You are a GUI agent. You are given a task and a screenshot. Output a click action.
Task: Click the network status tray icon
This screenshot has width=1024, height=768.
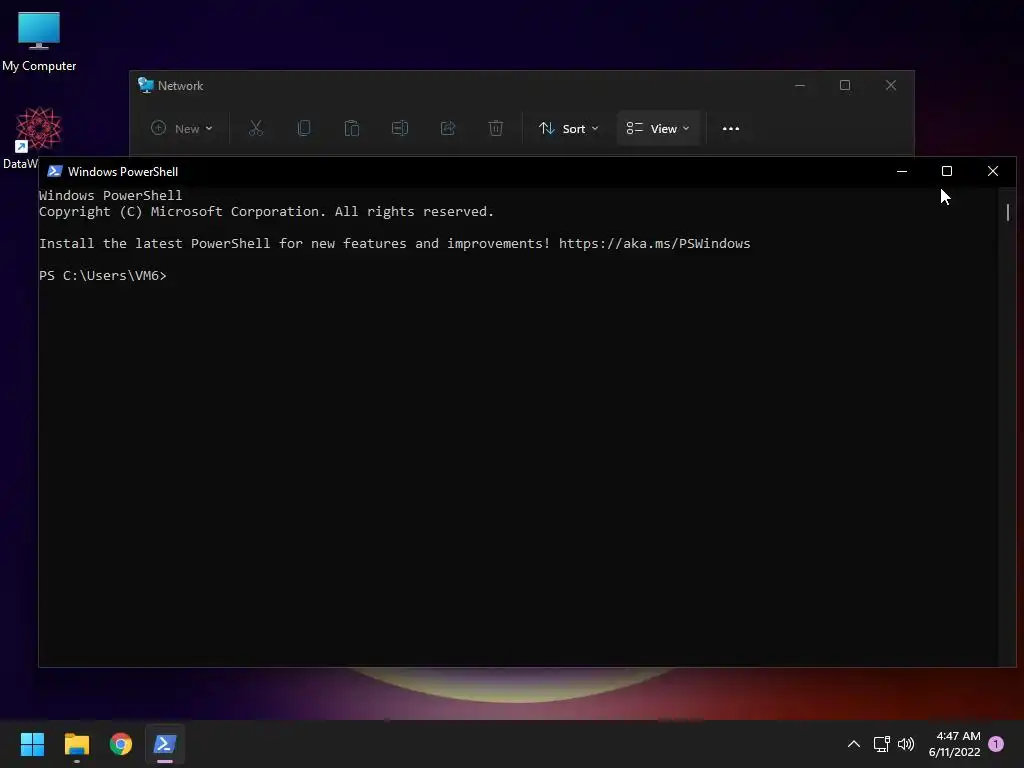point(882,744)
